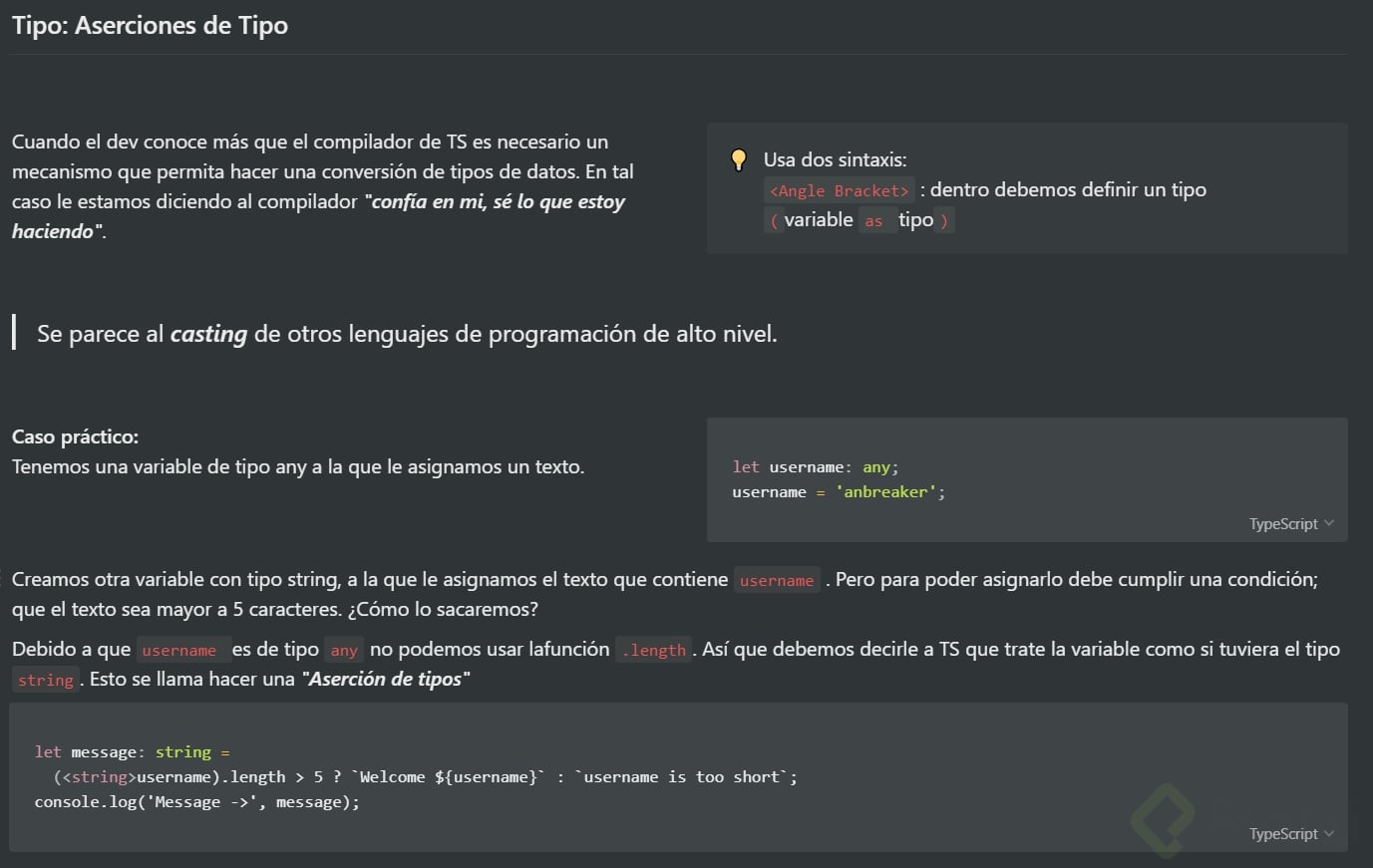Click the 'any' inline code tag
Image resolution: width=1373 pixels, height=868 pixels.
(x=344, y=650)
